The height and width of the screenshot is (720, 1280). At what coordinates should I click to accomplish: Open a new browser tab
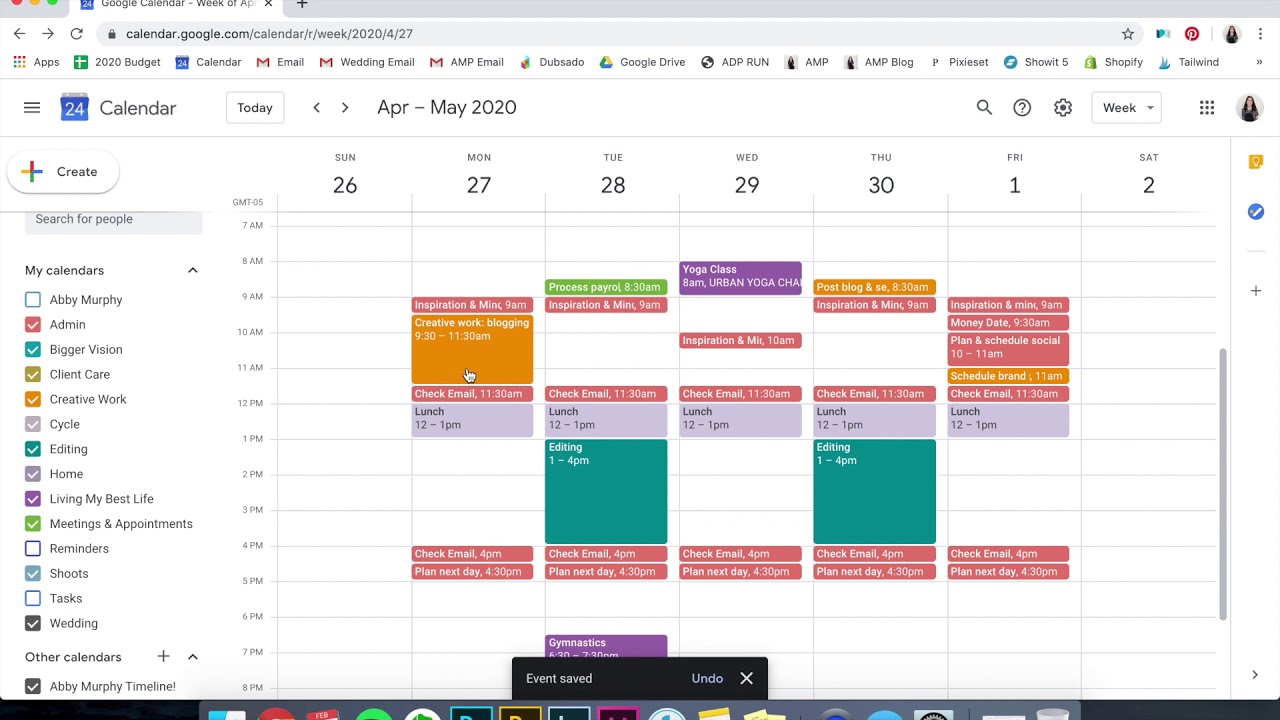(302, 5)
